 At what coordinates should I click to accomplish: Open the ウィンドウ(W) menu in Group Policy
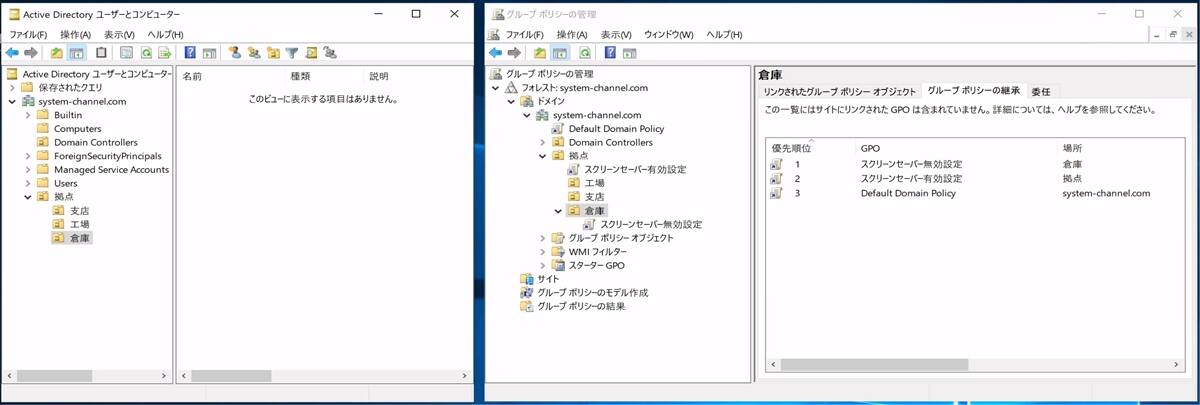[x=668, y=35]
